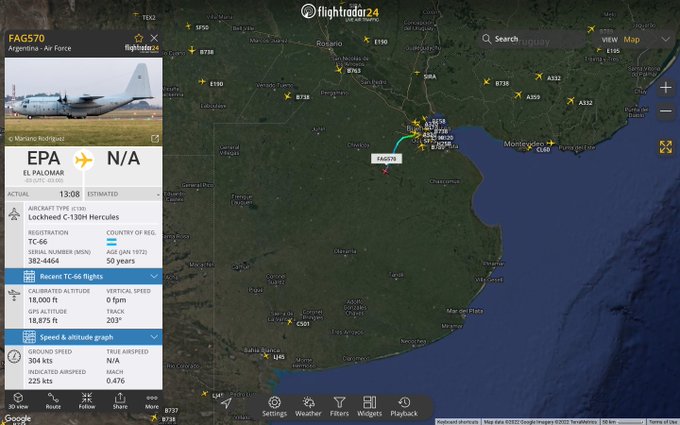Screen dimensions: 680x425
Task: Click actual departure time 13:08
Action: [x=69, y=194]
